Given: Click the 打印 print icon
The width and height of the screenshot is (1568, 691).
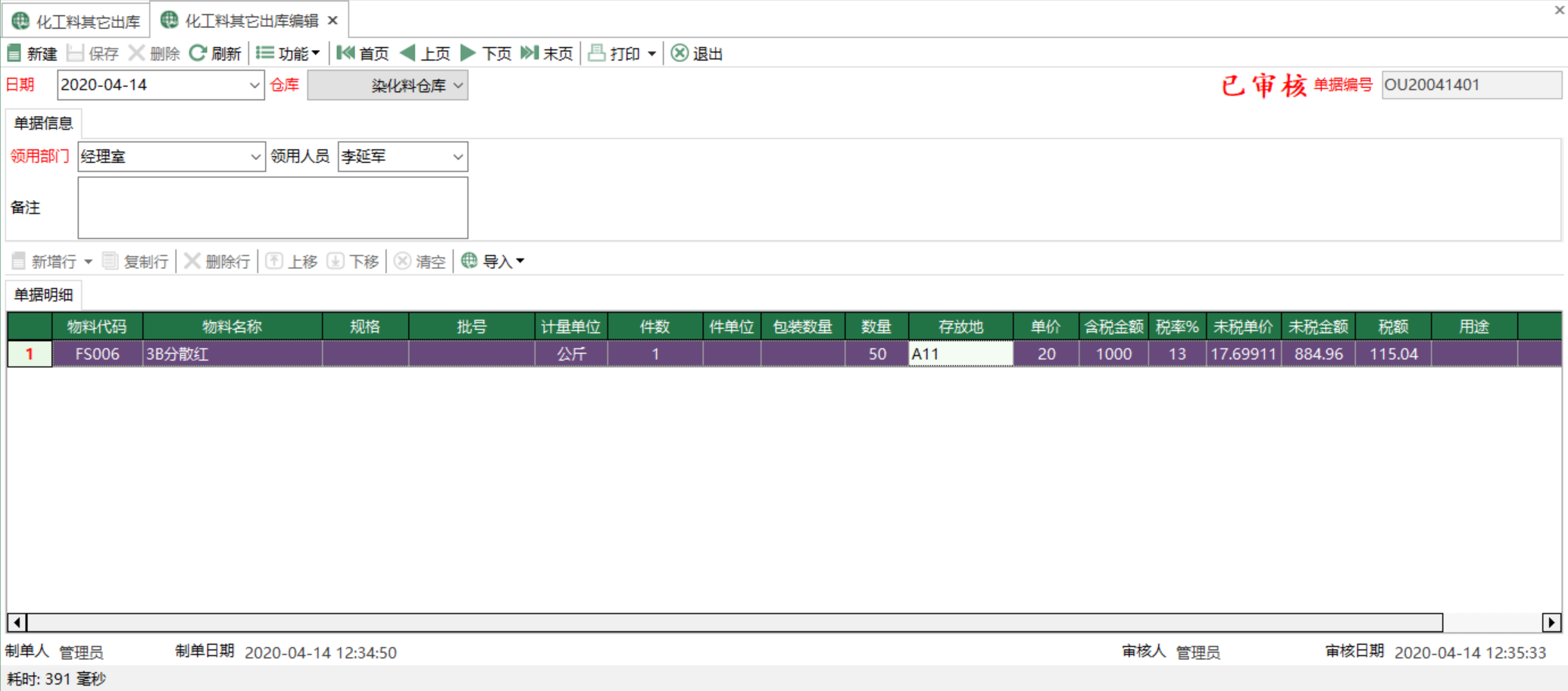Looking at the screenshot, I should pos(597,53).
